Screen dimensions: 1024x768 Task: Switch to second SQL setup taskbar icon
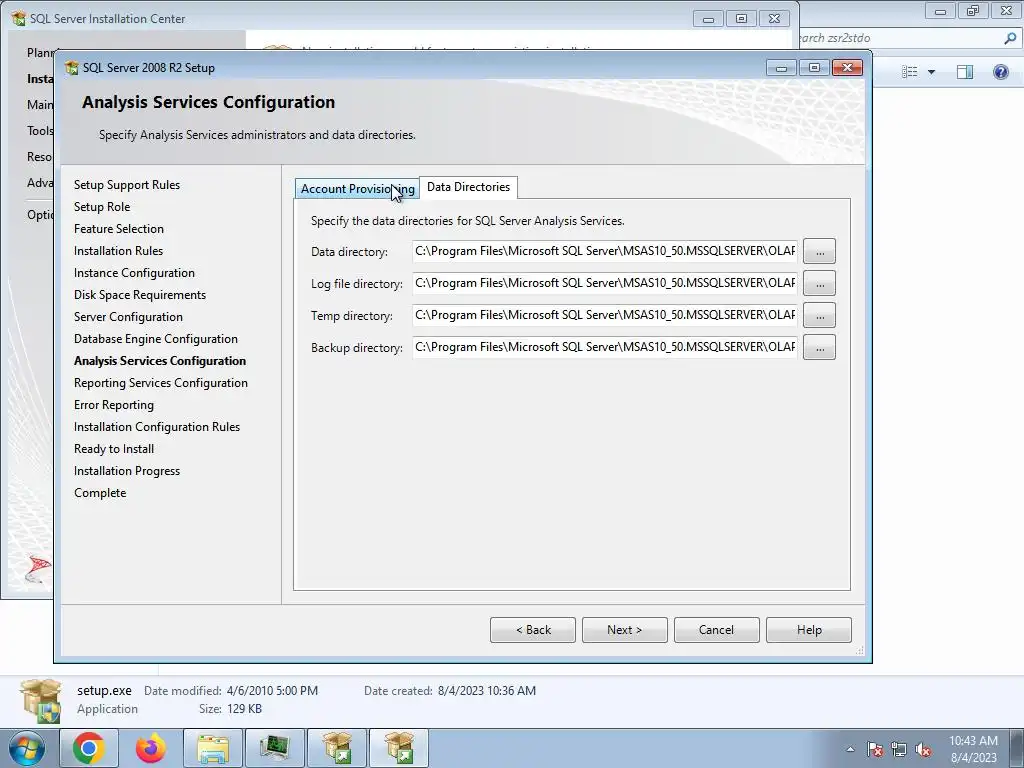(x=399, y=748)
